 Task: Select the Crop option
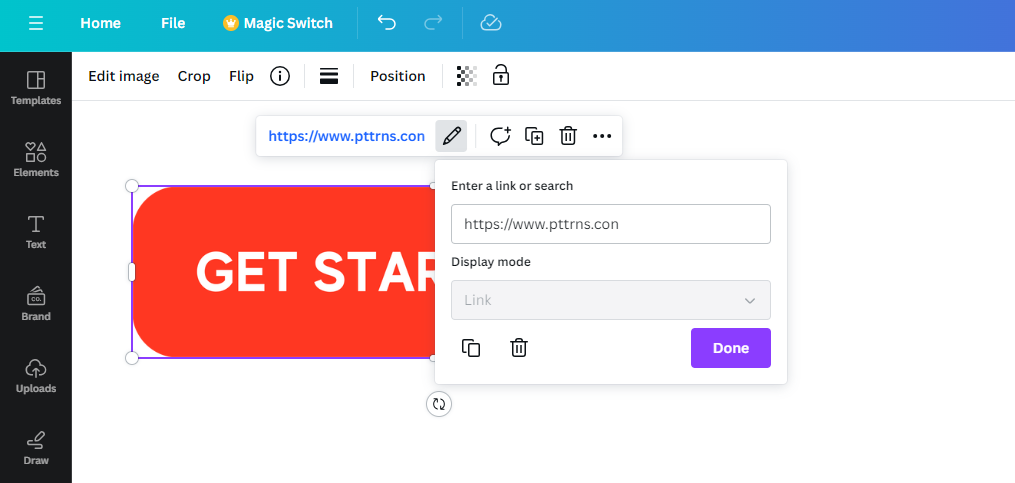coord(194,76)
